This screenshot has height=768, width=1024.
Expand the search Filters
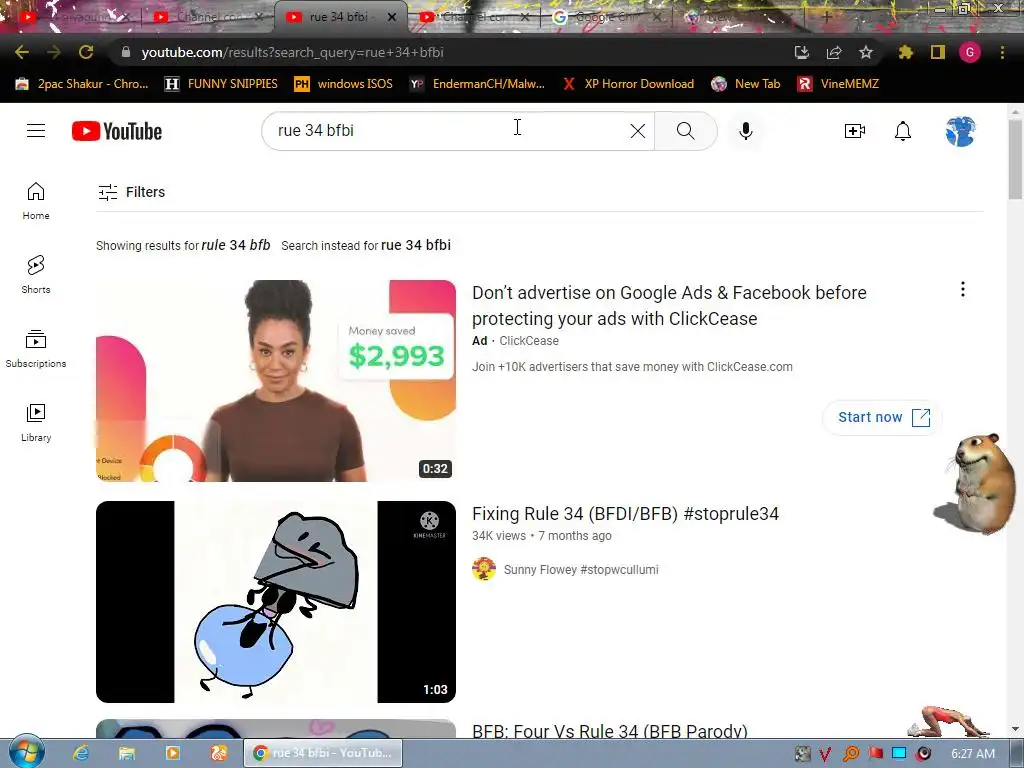point(131,192)
